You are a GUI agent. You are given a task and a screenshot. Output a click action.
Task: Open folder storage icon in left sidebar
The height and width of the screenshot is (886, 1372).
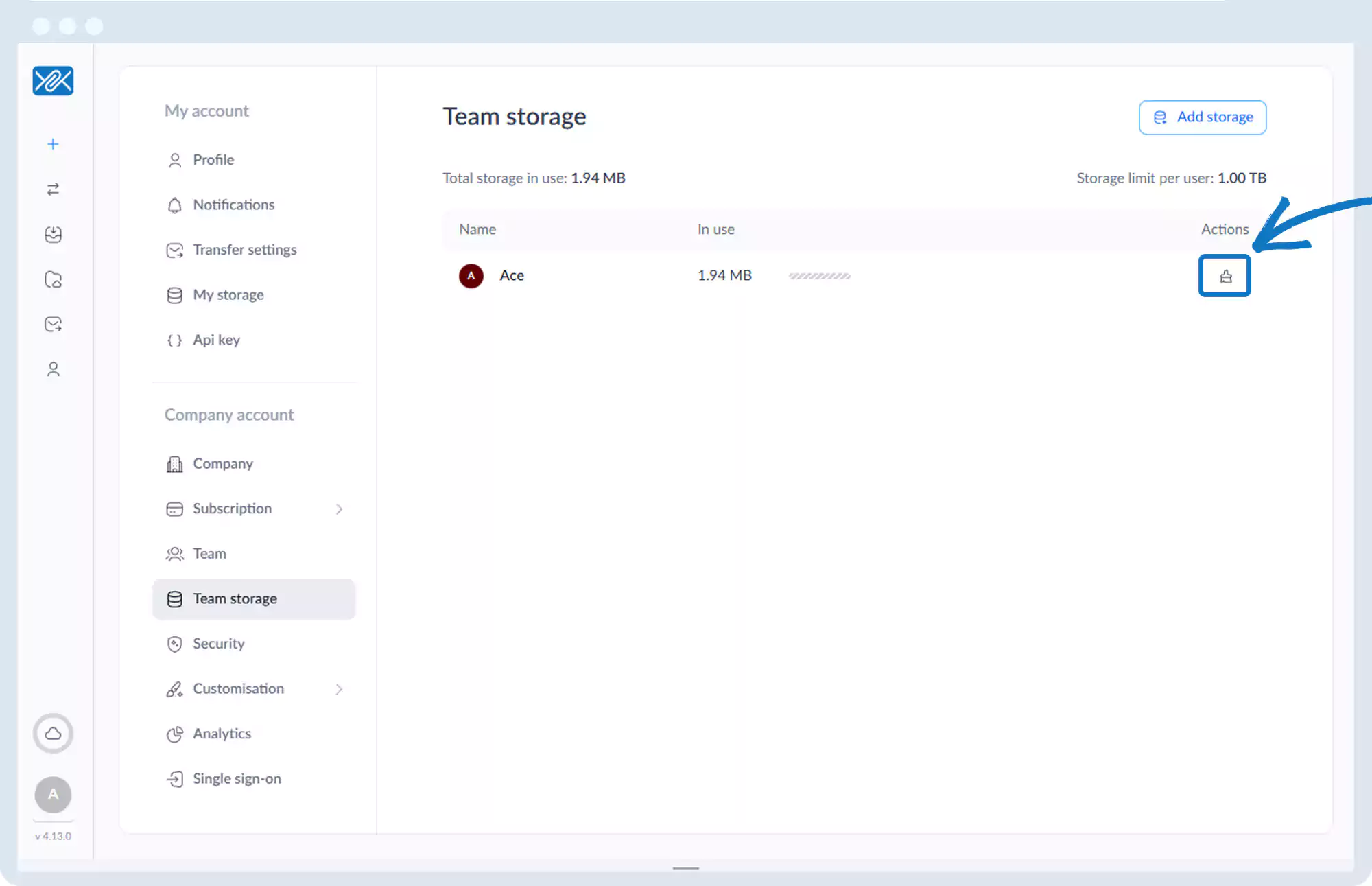click(x=53, y=279)
